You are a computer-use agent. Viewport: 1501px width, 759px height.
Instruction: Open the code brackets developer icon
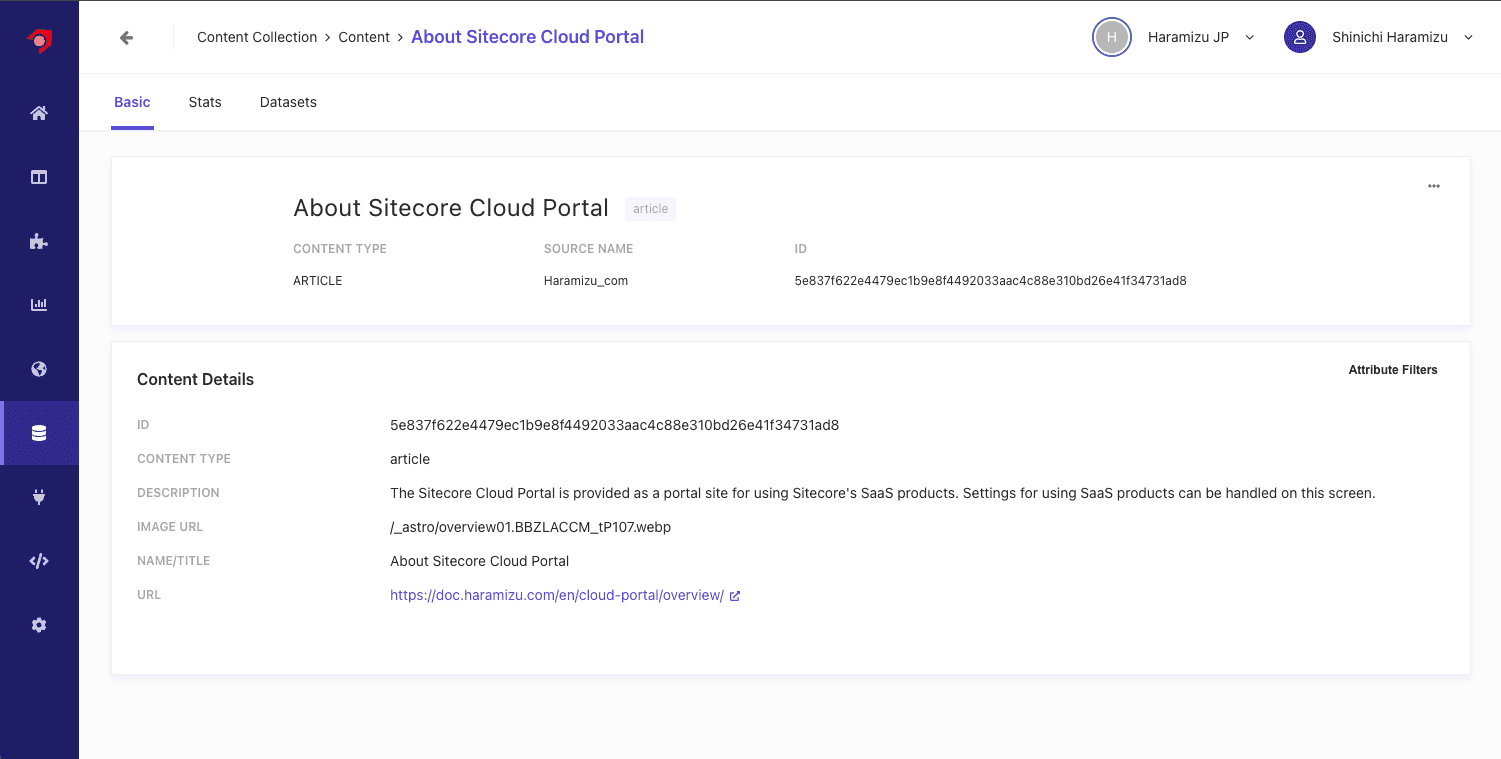coord(39,561)
